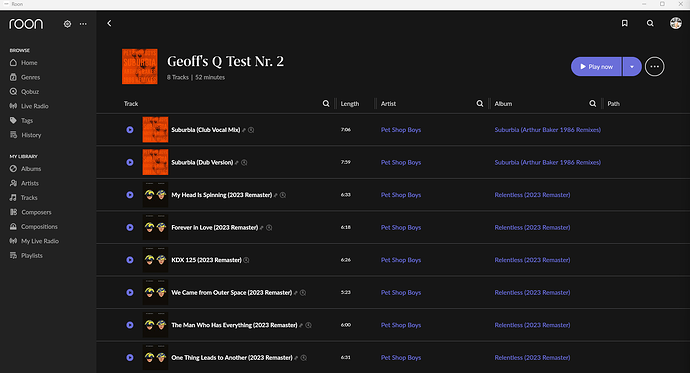Open Pet Shop Boys artist link for Suburbia (Club Vocal Mix)
This screenshot has height=373, width=690.
click(401, 130)
